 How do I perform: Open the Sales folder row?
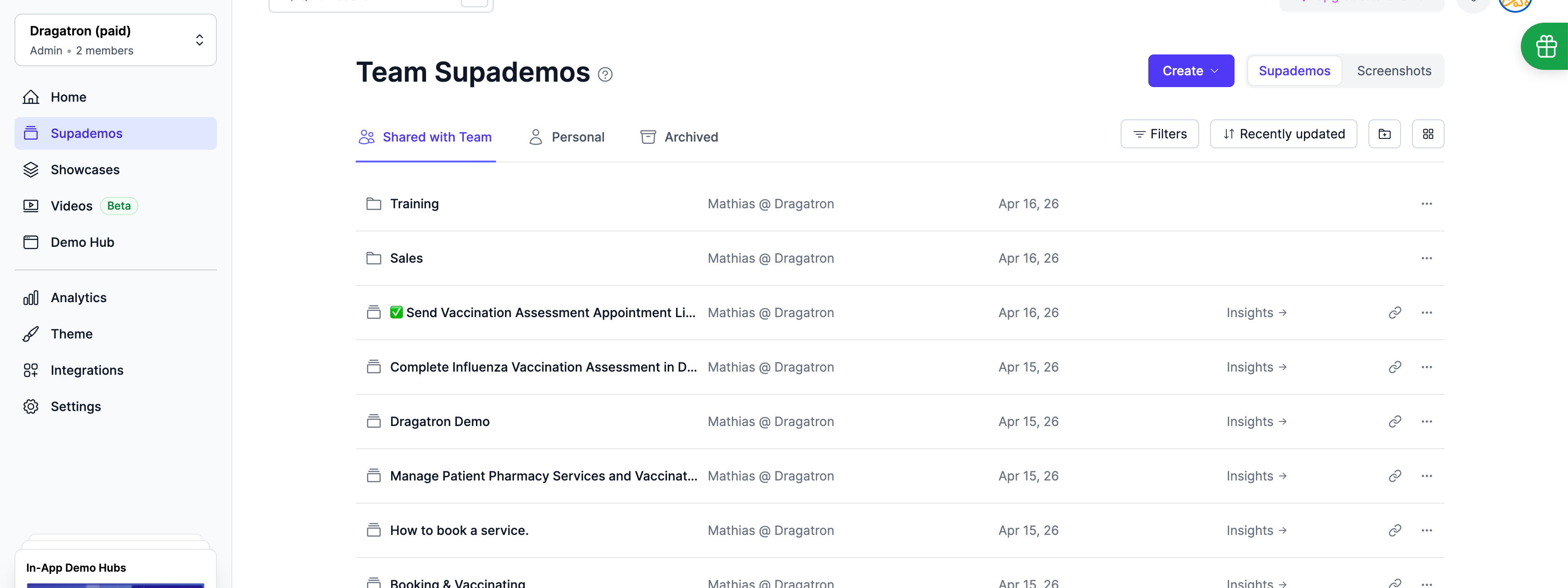click(899, 258)
